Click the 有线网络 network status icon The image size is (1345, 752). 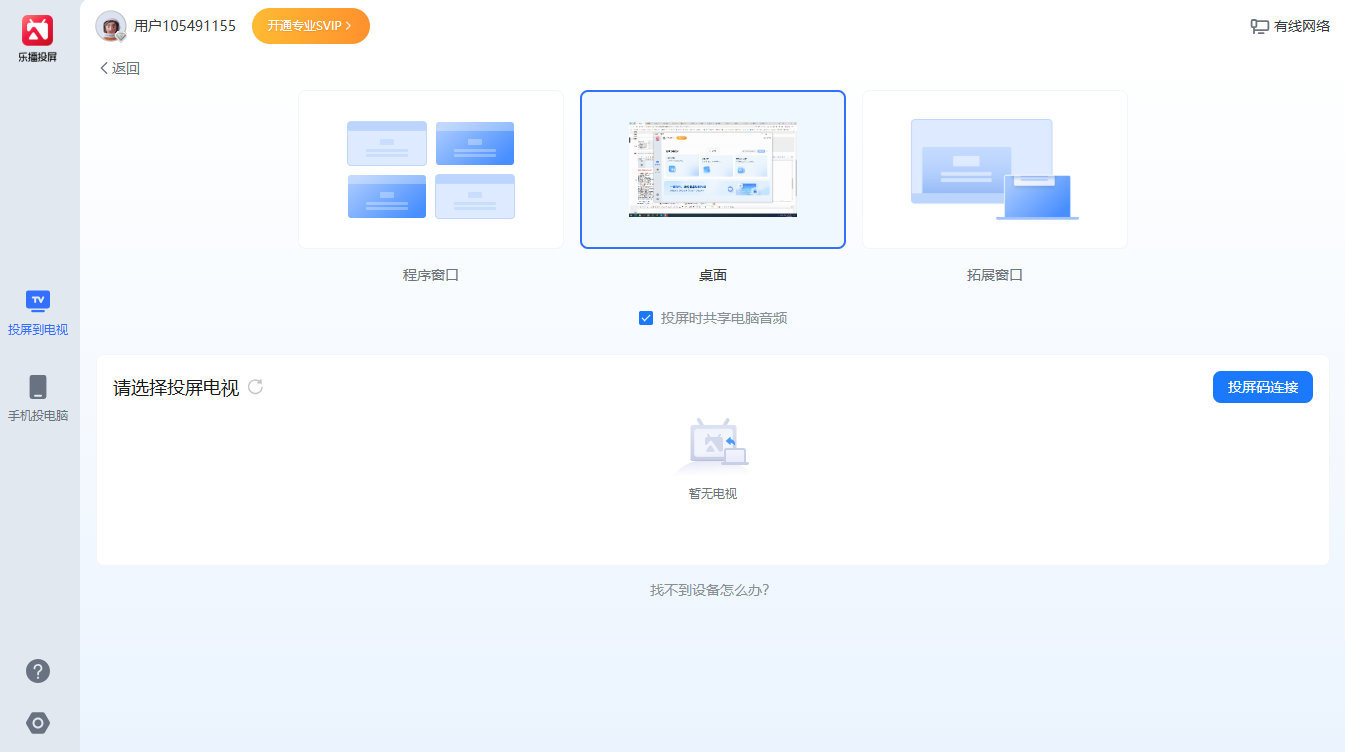point(1259,27)
